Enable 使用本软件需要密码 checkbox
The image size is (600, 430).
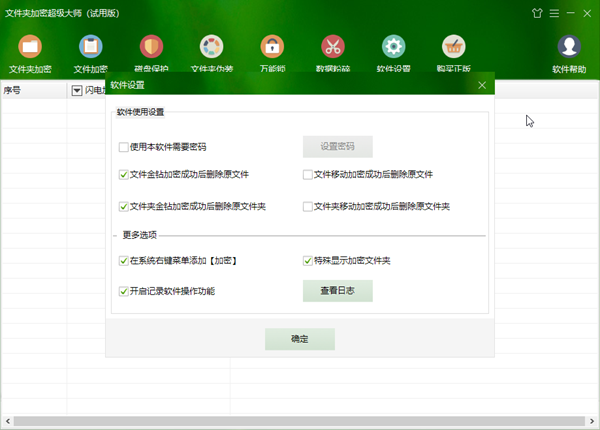tap(124, 147)
